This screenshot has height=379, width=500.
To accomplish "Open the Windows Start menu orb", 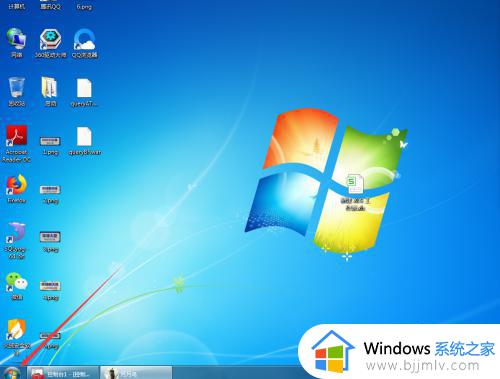I will tap(11, 373).
